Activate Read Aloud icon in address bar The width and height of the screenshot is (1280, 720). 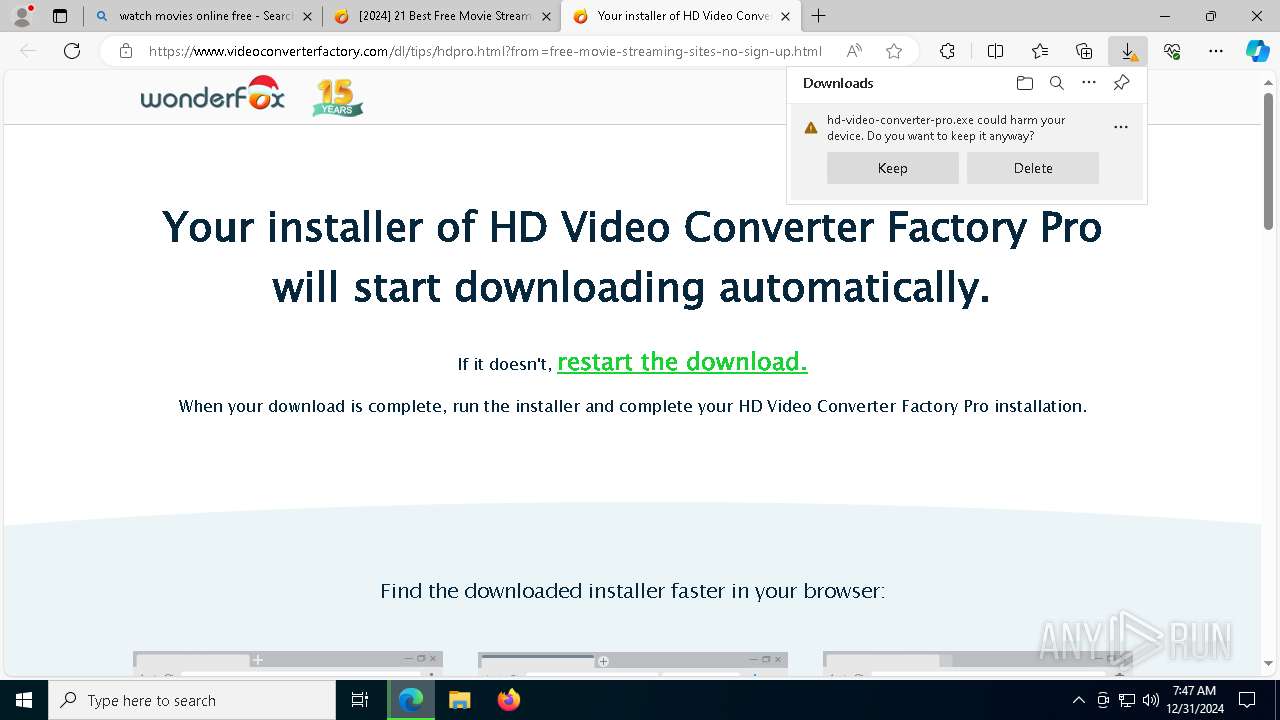click(854, 51)
